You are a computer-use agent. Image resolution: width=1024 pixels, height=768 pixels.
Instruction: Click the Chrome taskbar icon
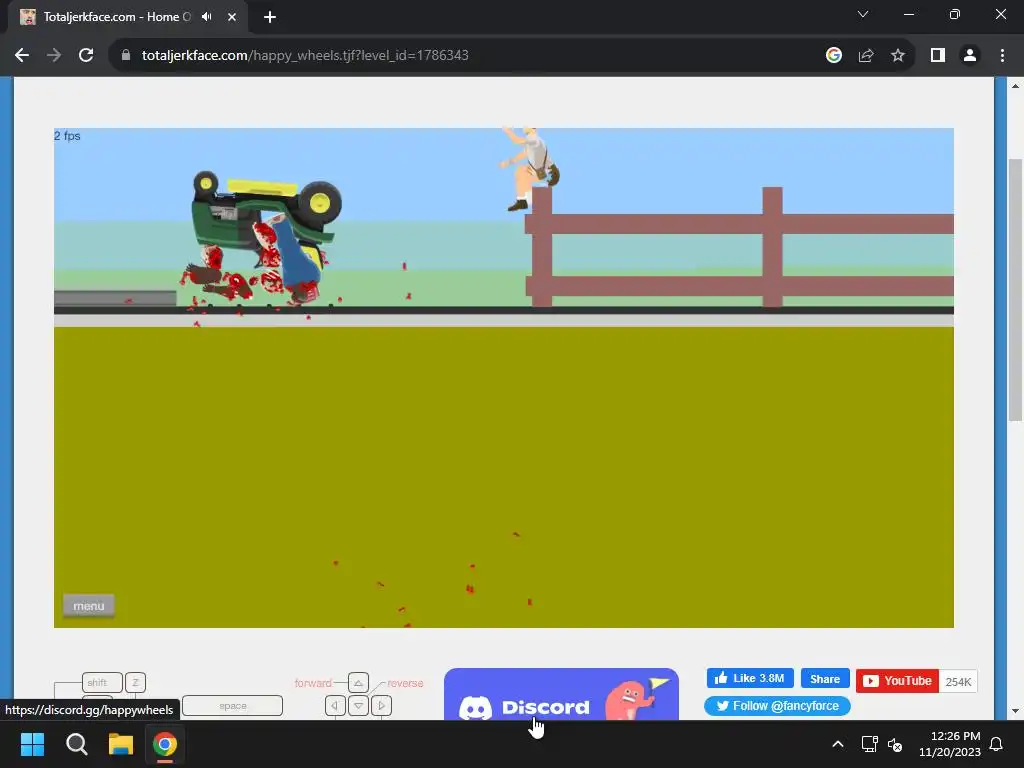point(165,744)
